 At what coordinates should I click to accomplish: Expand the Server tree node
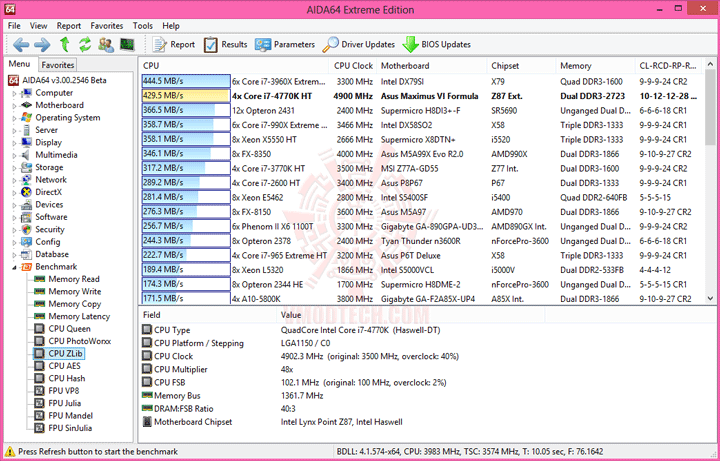point(14,130)
